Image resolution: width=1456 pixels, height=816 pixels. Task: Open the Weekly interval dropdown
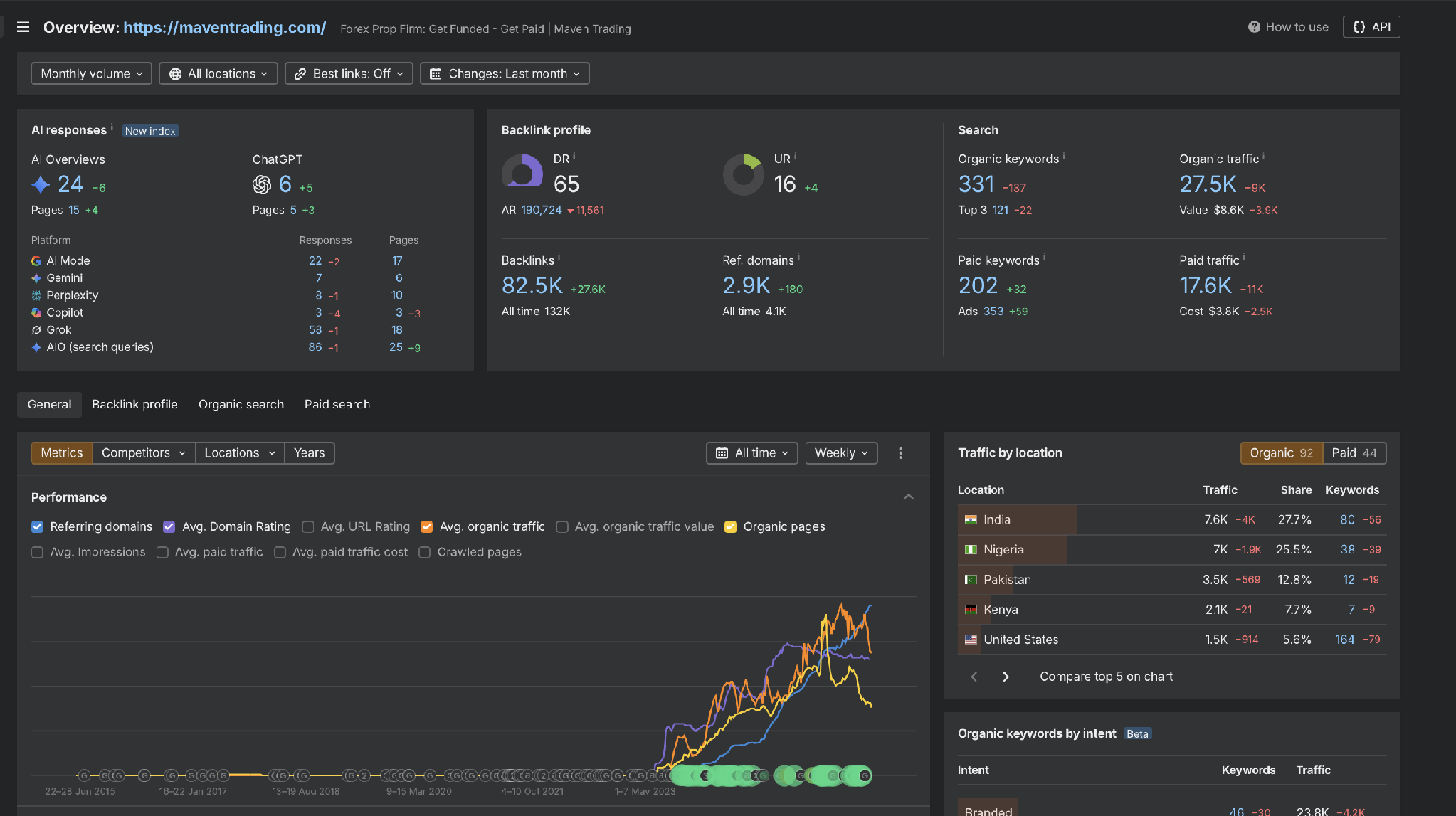click(841, 453)
